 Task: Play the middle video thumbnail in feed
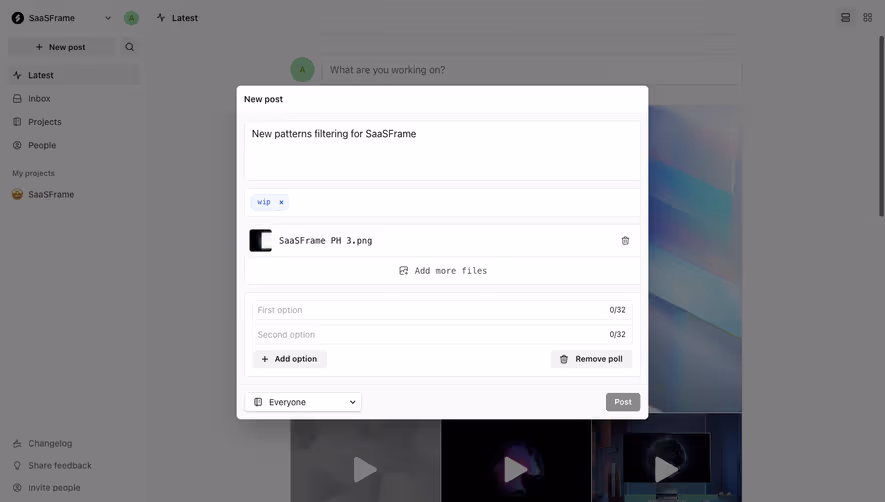tap(515, 469)
